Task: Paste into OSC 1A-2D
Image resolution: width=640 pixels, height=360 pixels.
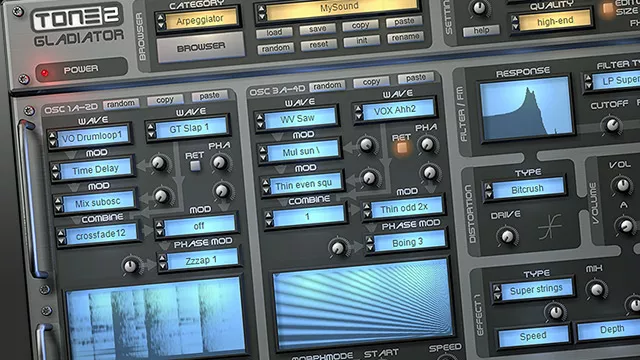Action: pyautogui.click(x=209, y=96)
